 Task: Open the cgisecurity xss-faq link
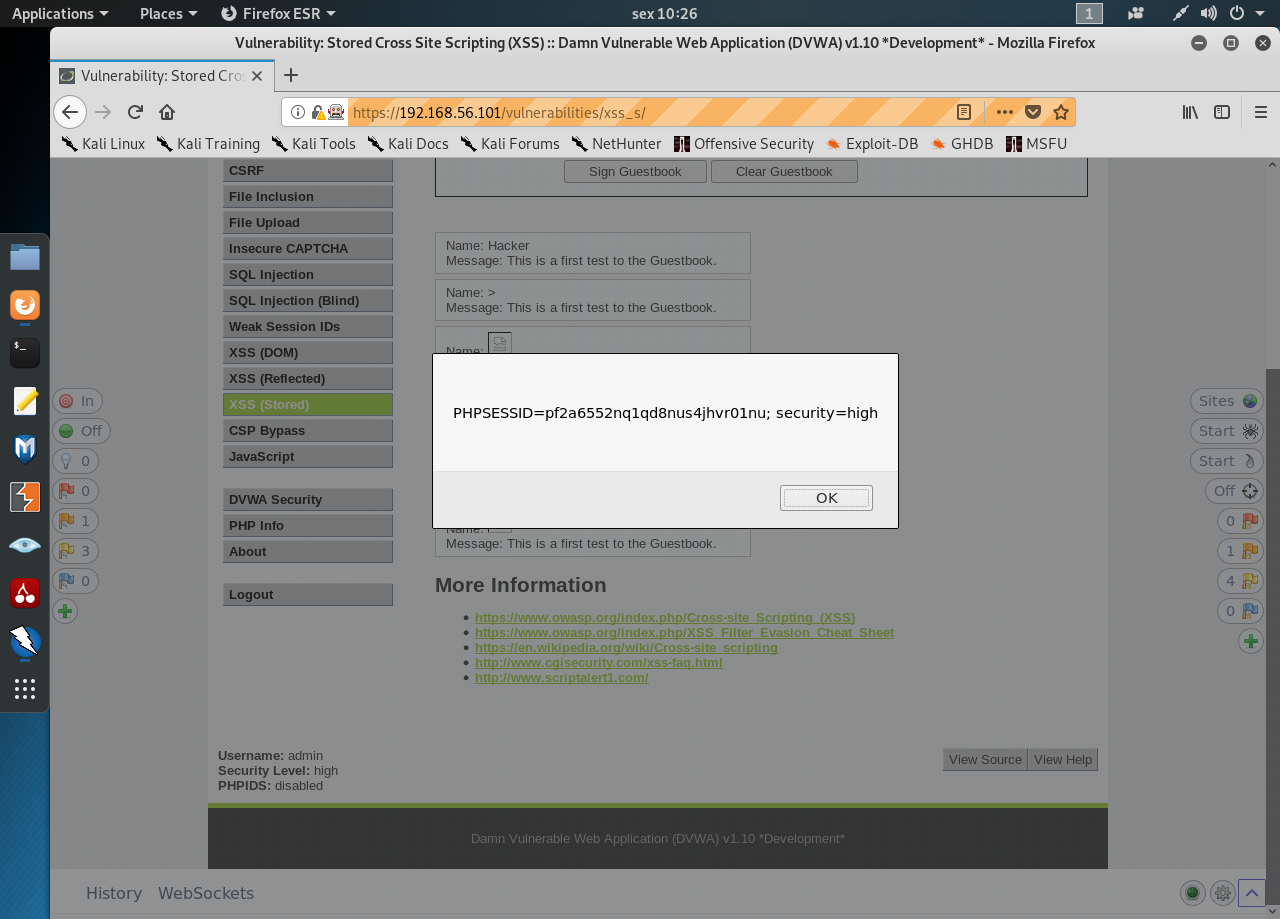point(598,662)
